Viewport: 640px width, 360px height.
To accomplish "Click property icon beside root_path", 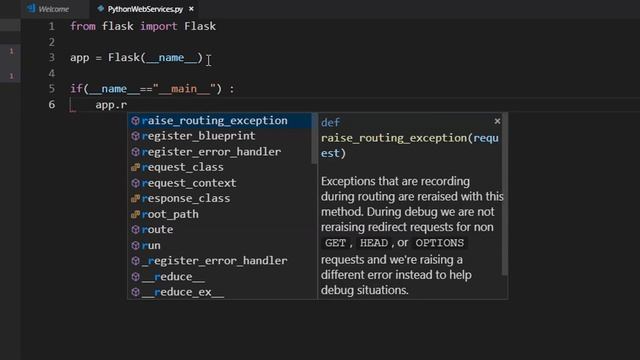I will (x=136, y=214).
